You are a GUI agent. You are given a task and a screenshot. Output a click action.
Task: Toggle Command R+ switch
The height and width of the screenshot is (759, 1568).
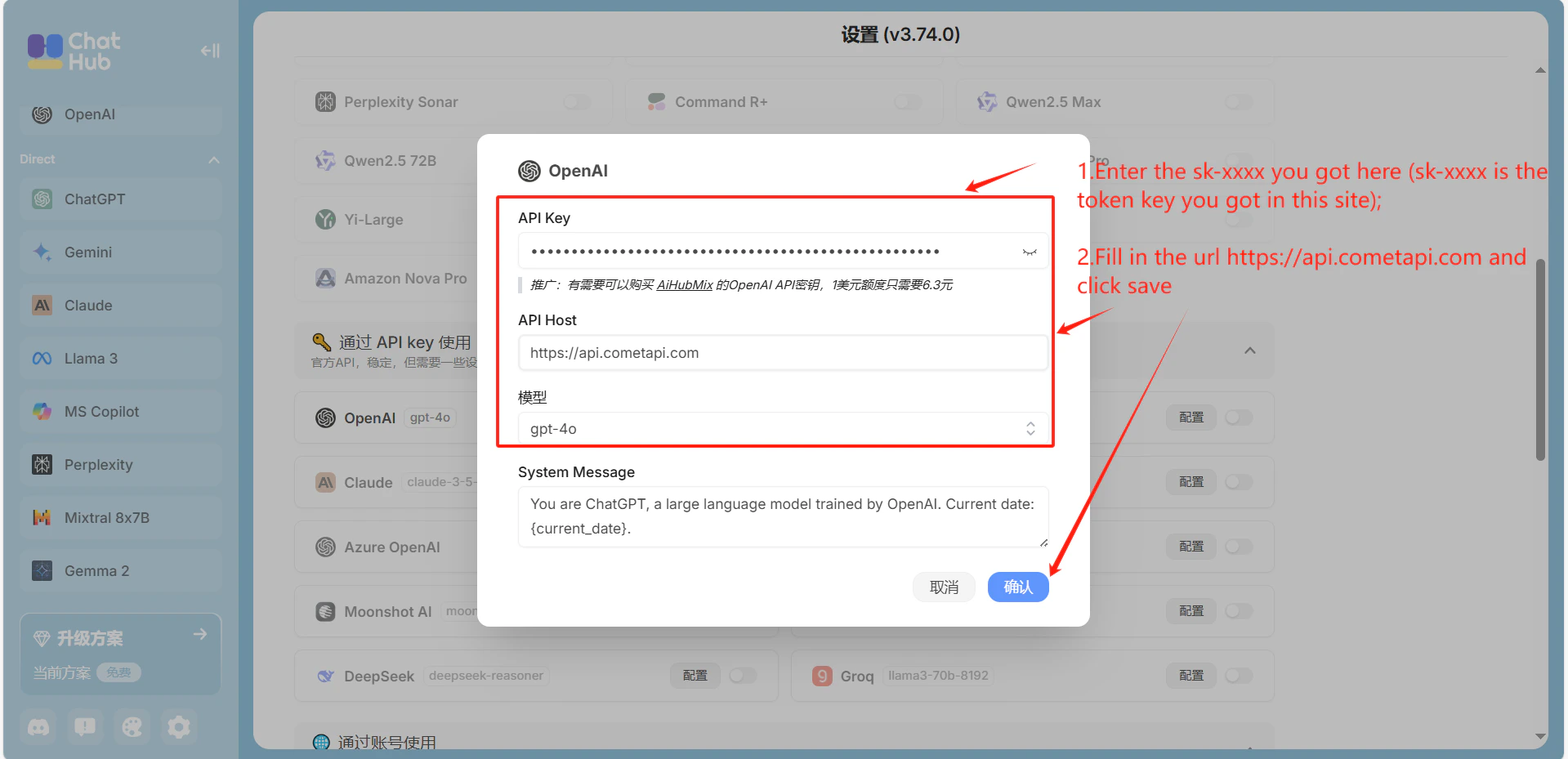point(907,102)
